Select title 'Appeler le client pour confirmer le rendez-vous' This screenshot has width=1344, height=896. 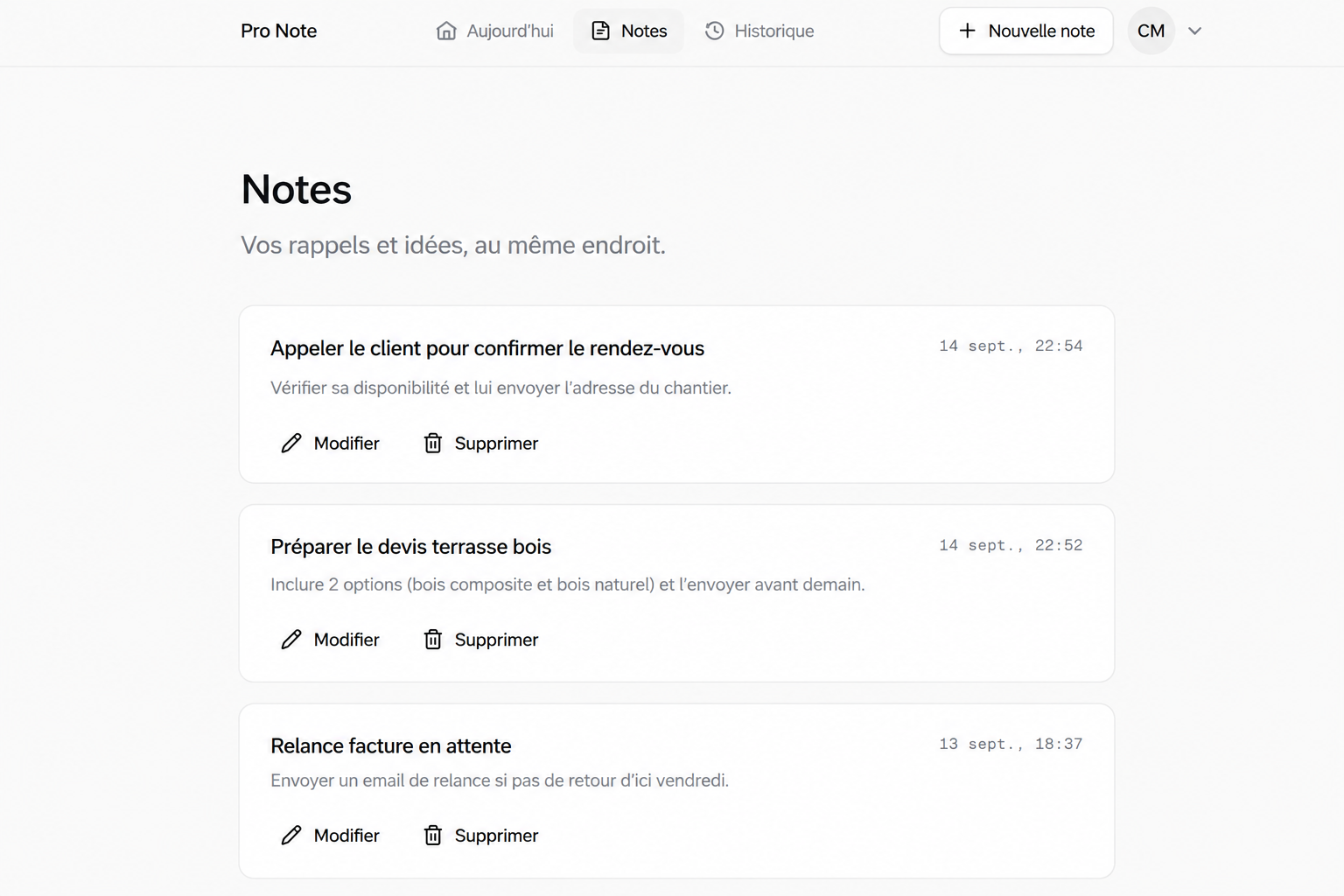coord(487,348)
